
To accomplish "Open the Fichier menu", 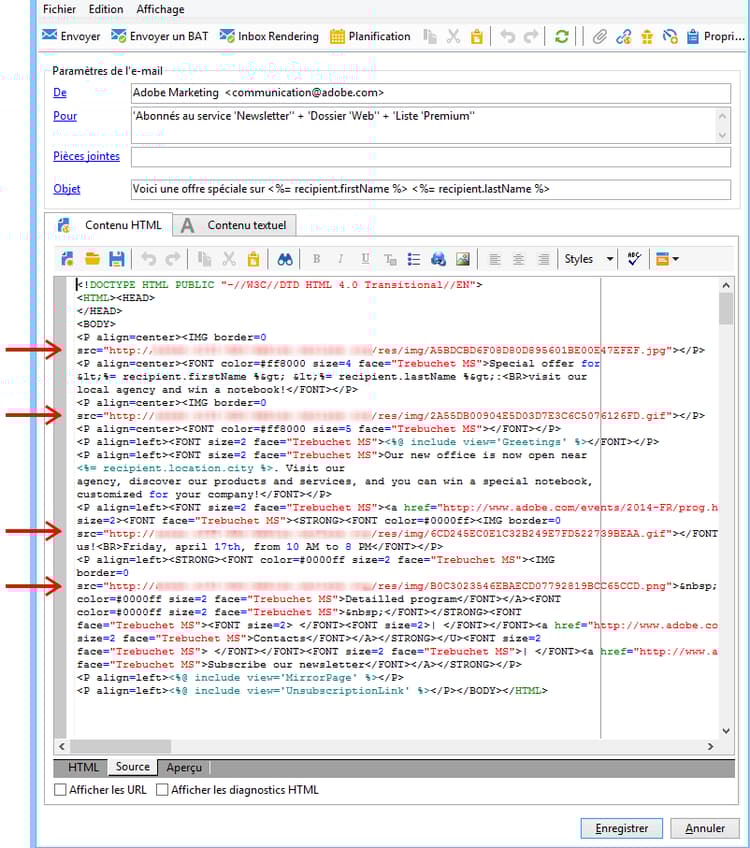I will pos(59,9).
